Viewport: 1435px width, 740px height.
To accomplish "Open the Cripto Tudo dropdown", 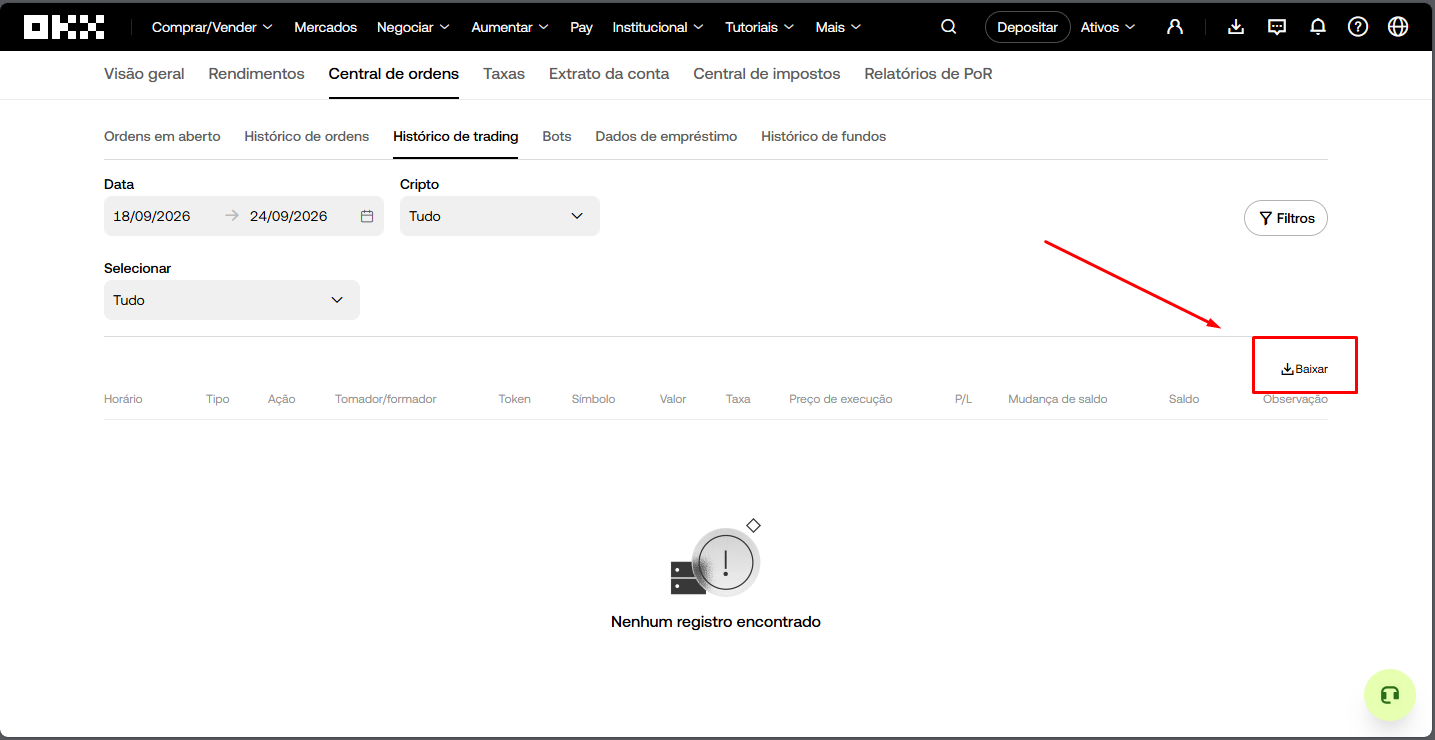I will pos(500,216).
